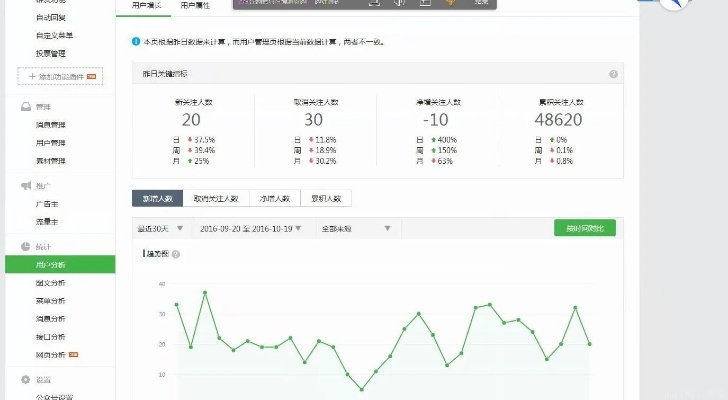
Task: Click the 推广 megaphone icon in sidebar
Action: pyautogui.click(x=26, y=186)
